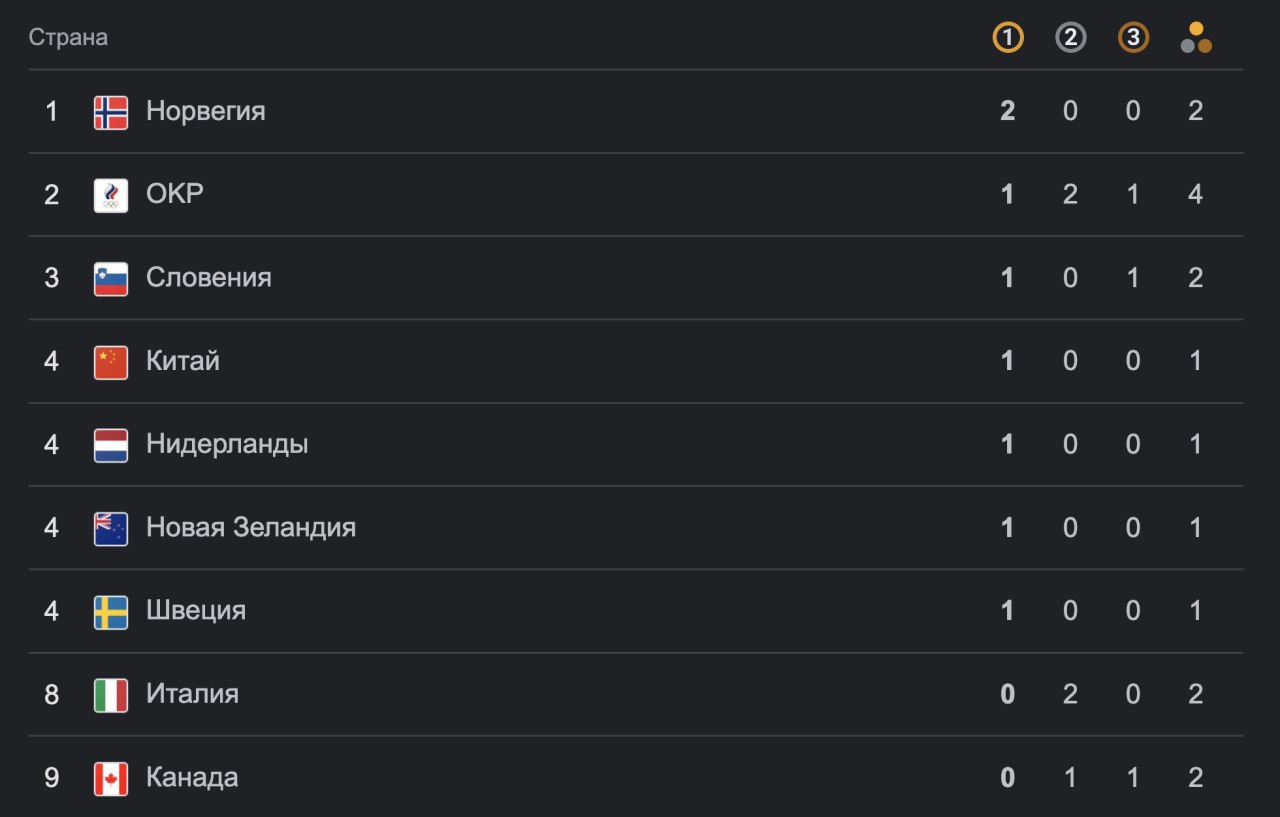
Task: Click the total medals three-dot icon
Action: 1196,38
